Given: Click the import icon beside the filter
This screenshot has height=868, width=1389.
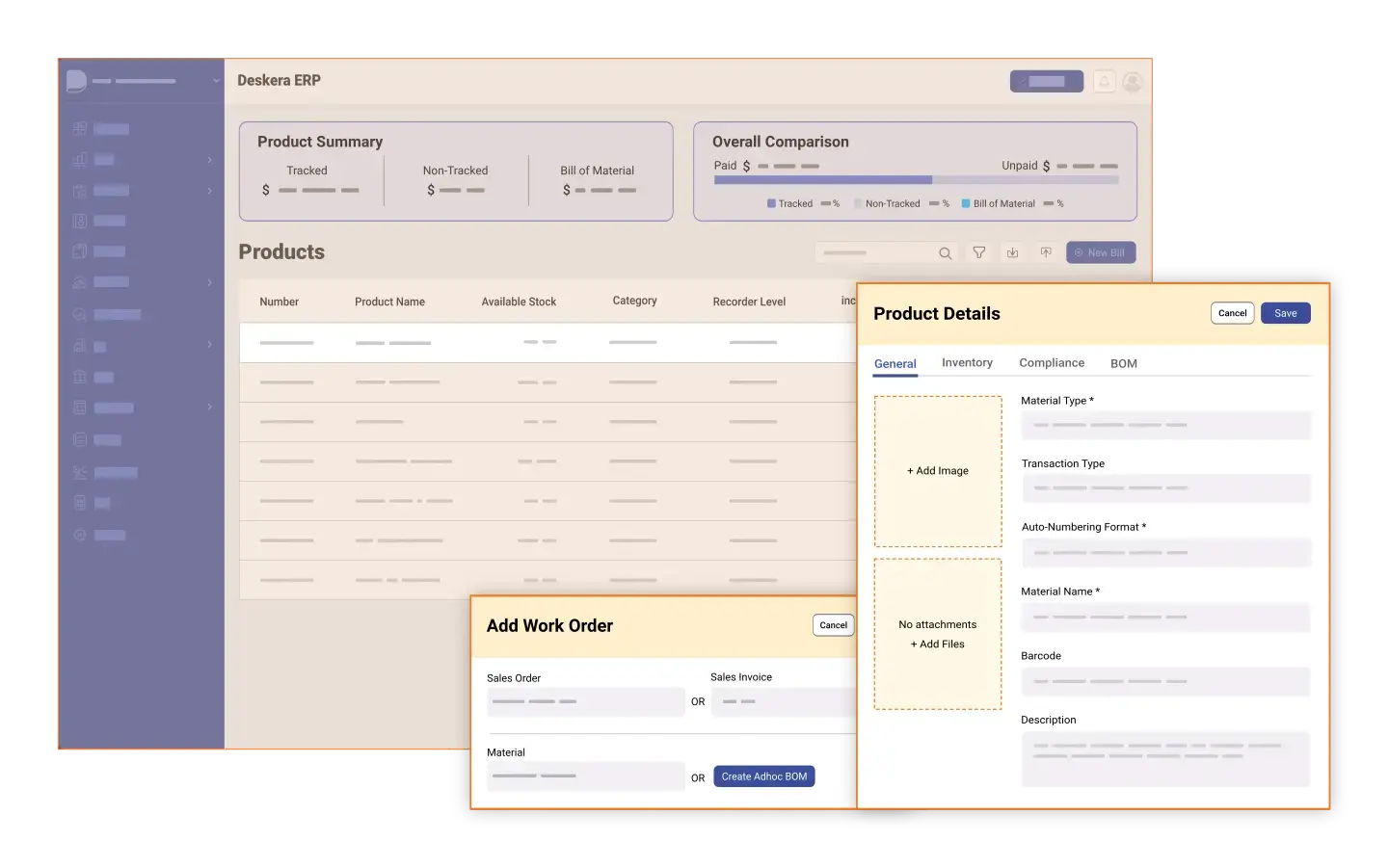Looking at the screenshot, I should [1012, 251].
